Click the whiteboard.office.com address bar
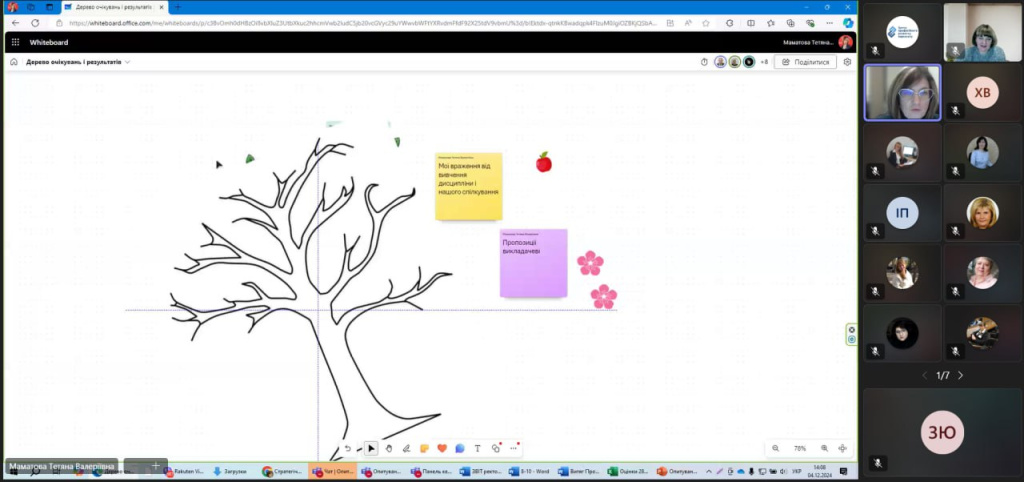This screenshot has height=482, width=1024. click(362, 22)
